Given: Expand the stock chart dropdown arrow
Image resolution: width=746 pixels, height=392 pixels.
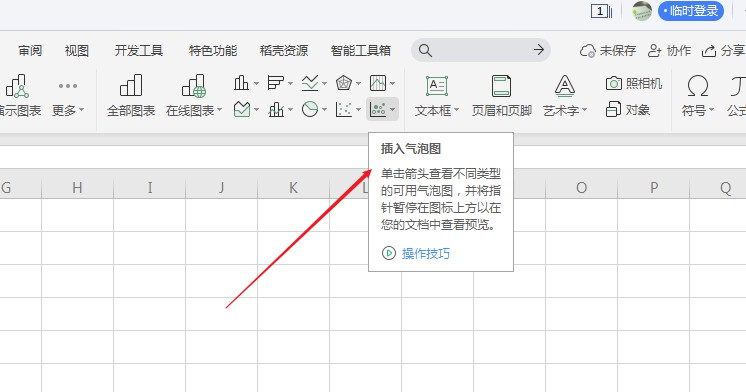Looking at the screenshot, I should coord(393,84).
